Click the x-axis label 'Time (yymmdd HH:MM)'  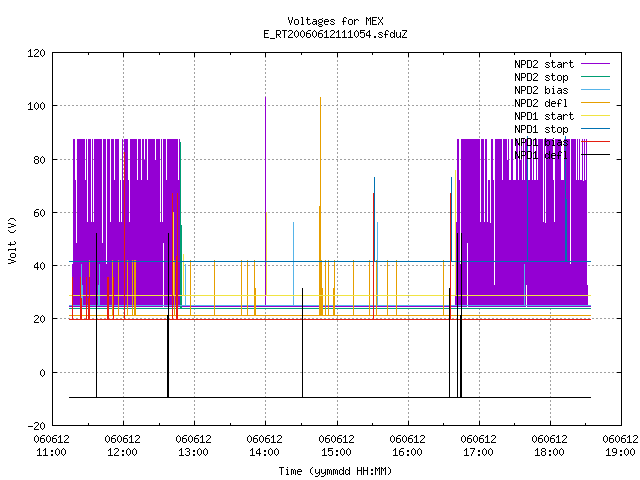(x=335, y=471)
